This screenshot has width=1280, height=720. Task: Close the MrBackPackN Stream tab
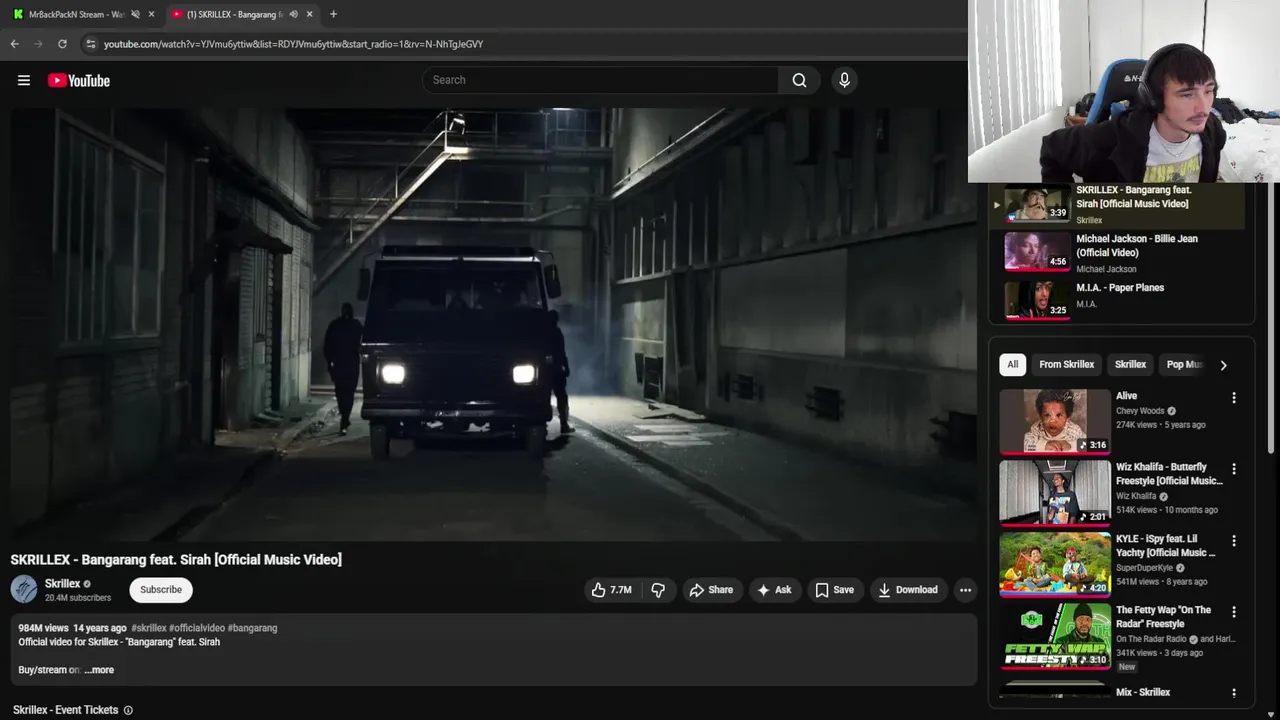coord(151,14)
